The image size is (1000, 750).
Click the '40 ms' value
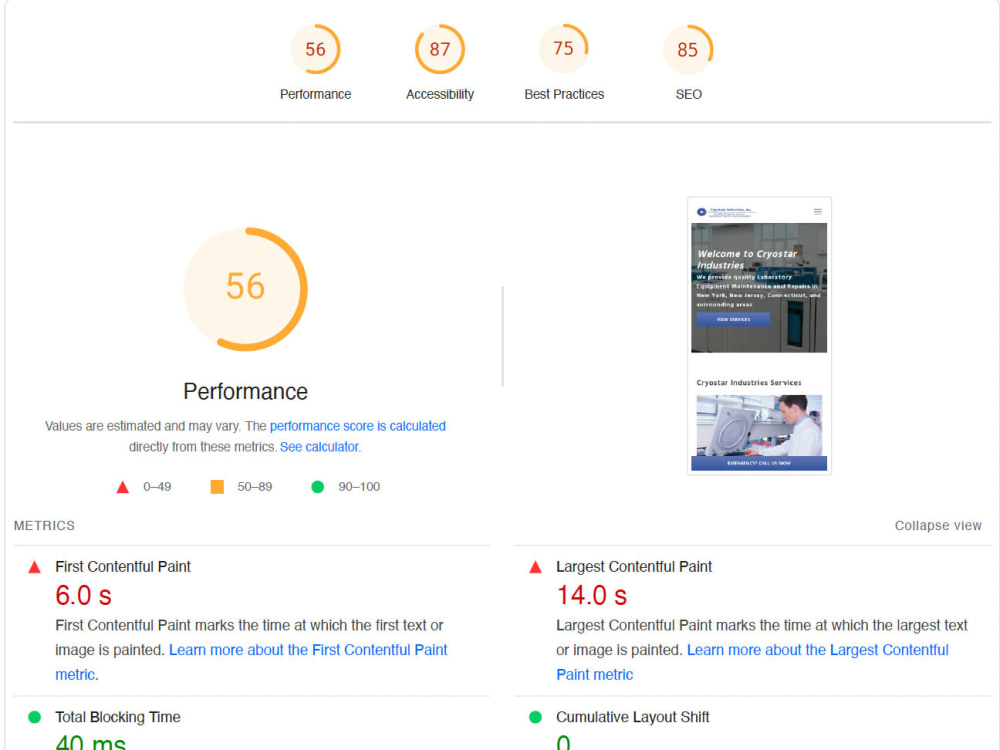(91, 742)
